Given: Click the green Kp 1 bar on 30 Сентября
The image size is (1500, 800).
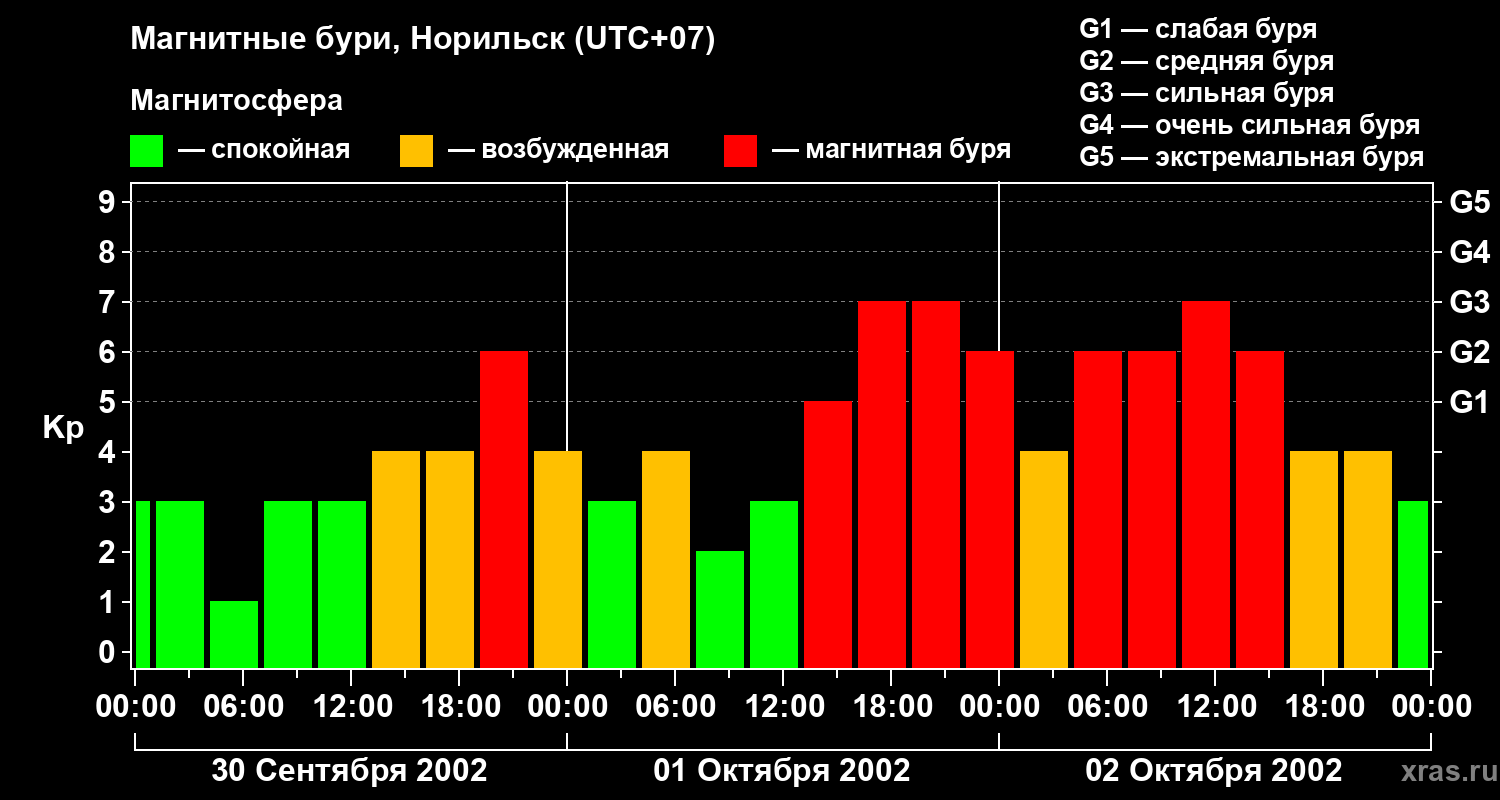Looking at the screenshot, I should [234, 634].
